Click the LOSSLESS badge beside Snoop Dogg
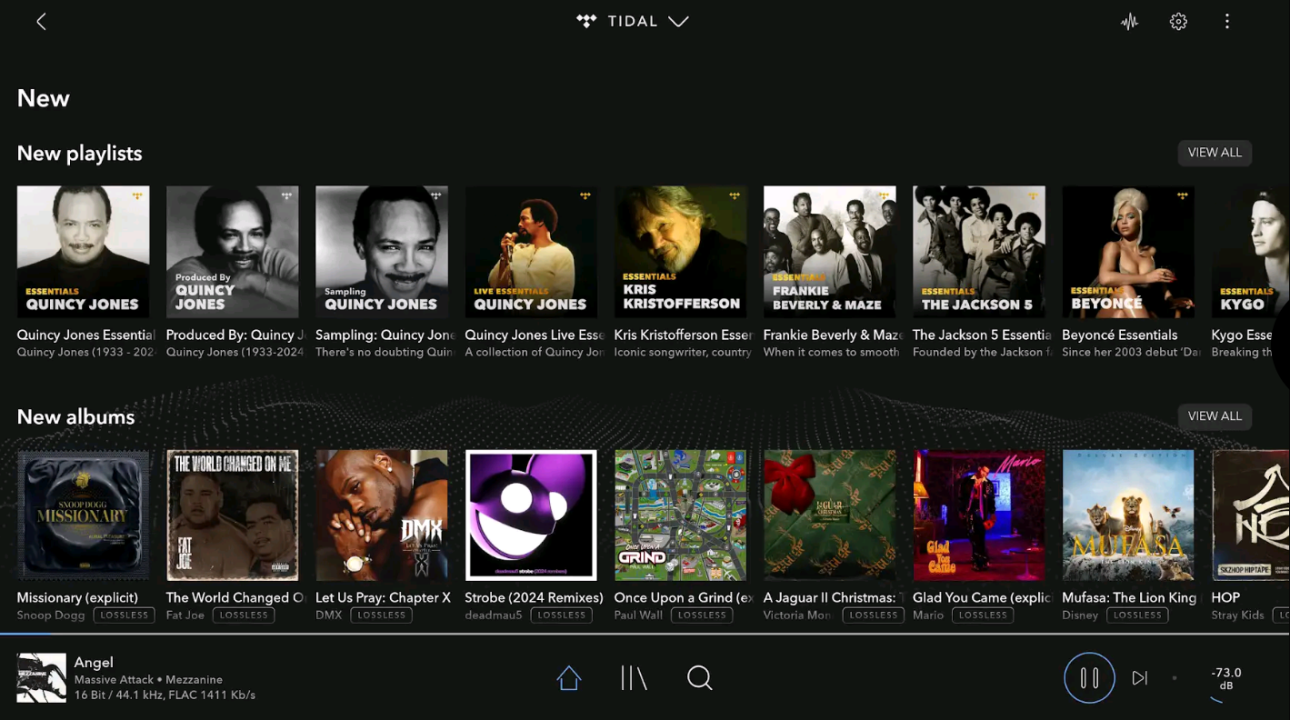The height and width of the screenshot is (720, 1290). 124,616
